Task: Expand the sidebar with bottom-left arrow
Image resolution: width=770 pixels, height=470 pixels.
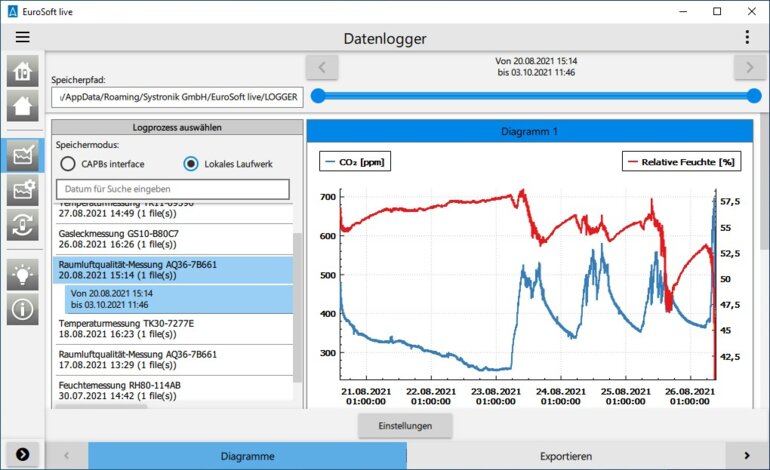Action: click(22, 454)
